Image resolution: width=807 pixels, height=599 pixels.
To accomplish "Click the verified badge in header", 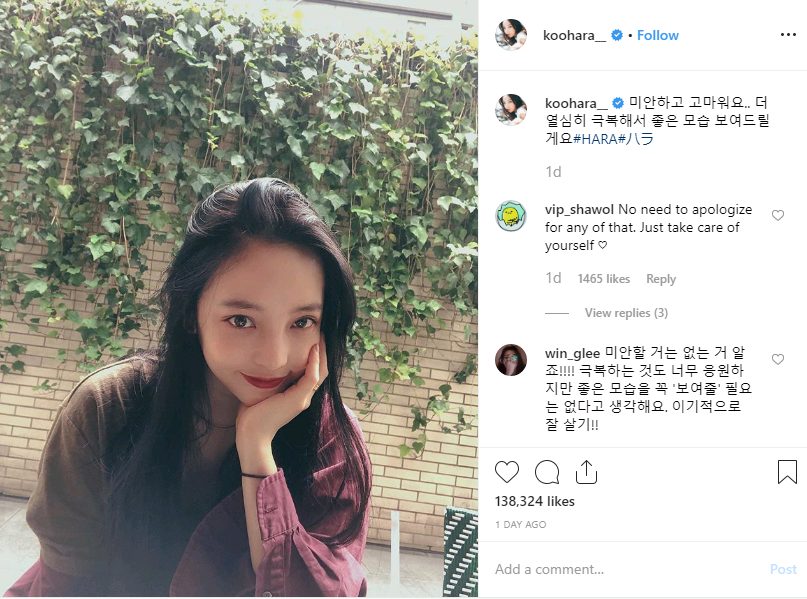I will [x=617, y=35].
